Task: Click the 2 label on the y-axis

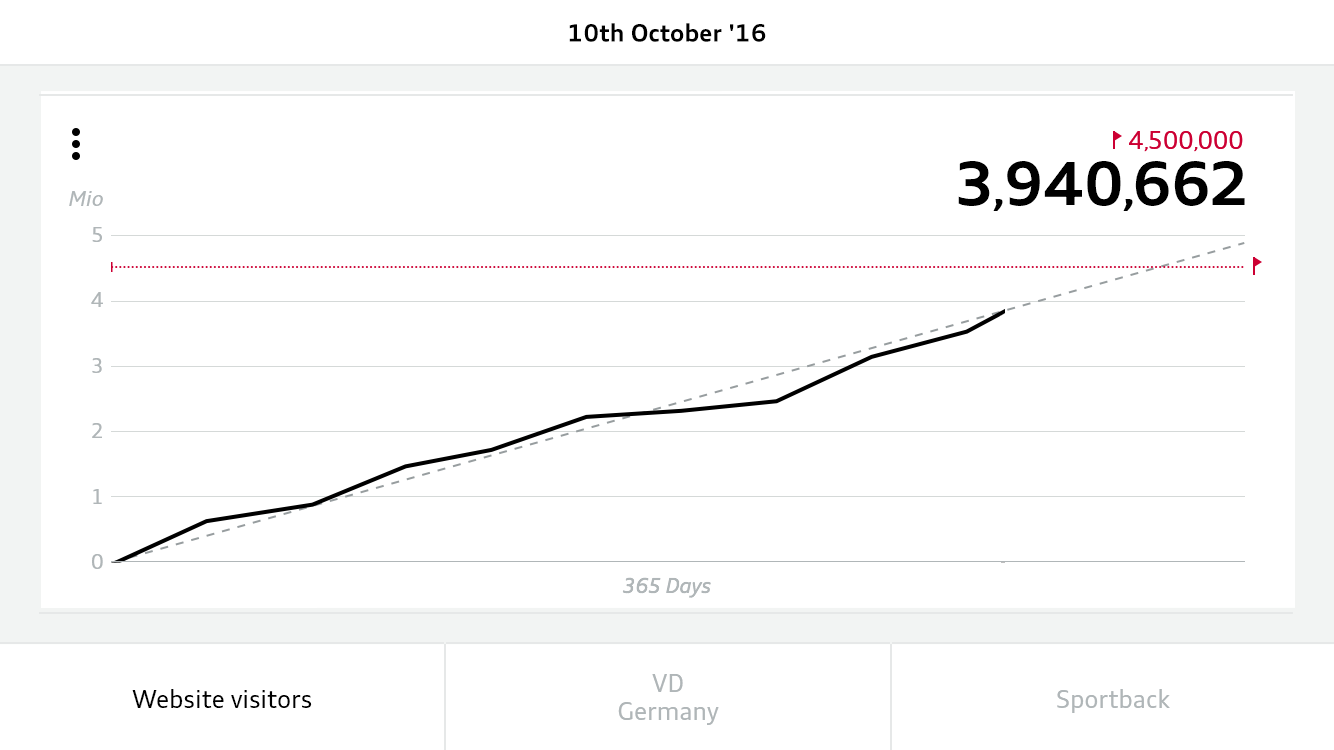Action: 97,431
